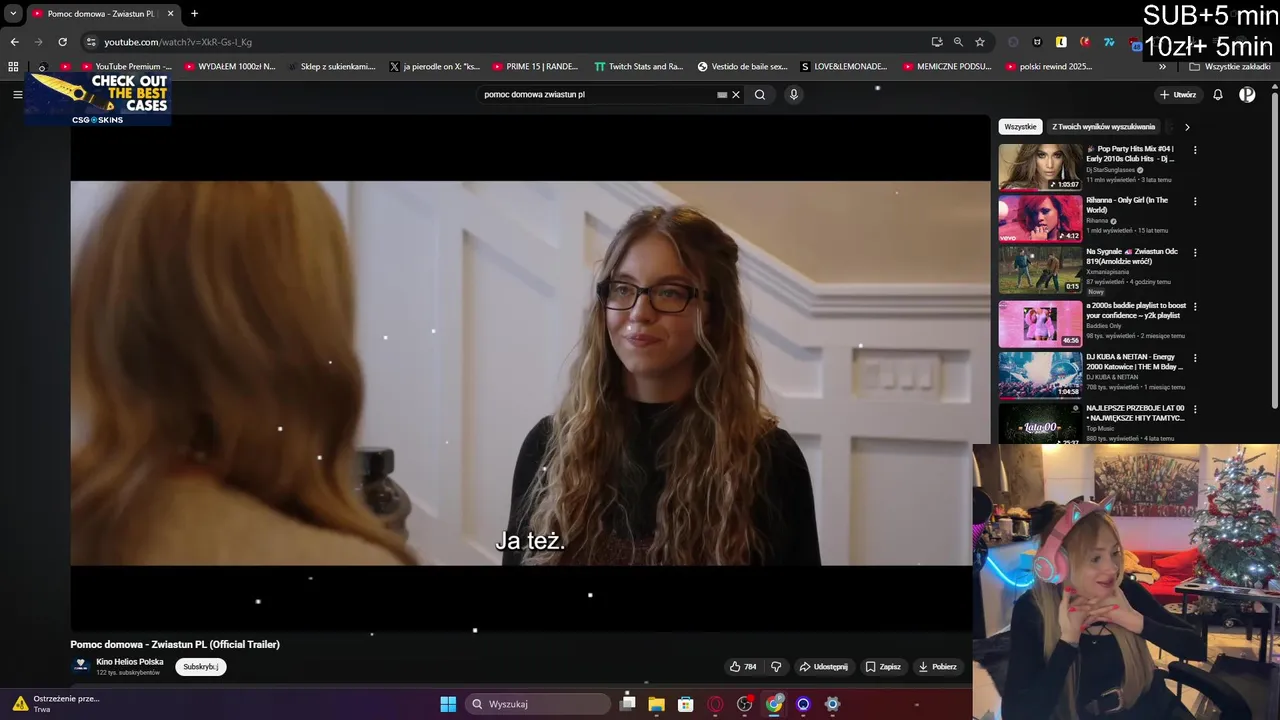Run search with the magnifier button
The width and height of the screenshot is (1280, 720).
point(760,95)
